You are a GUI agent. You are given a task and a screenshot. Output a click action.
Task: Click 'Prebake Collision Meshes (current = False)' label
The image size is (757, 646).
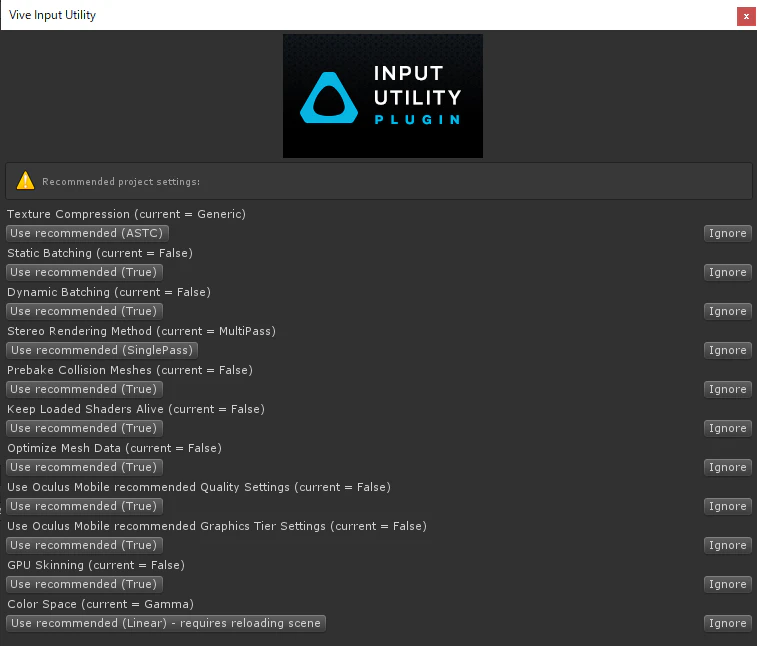130,370
